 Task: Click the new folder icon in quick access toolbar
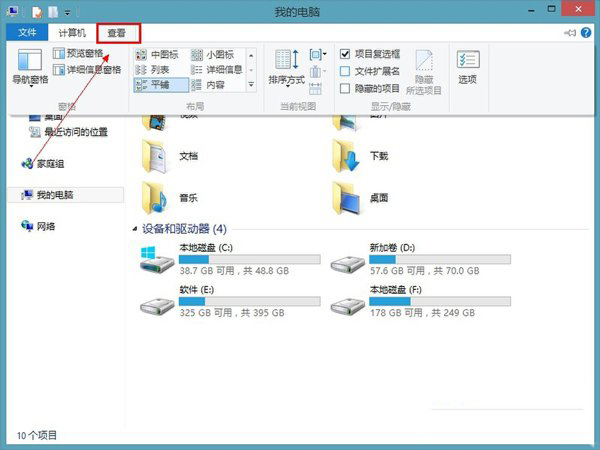[53, 12]
